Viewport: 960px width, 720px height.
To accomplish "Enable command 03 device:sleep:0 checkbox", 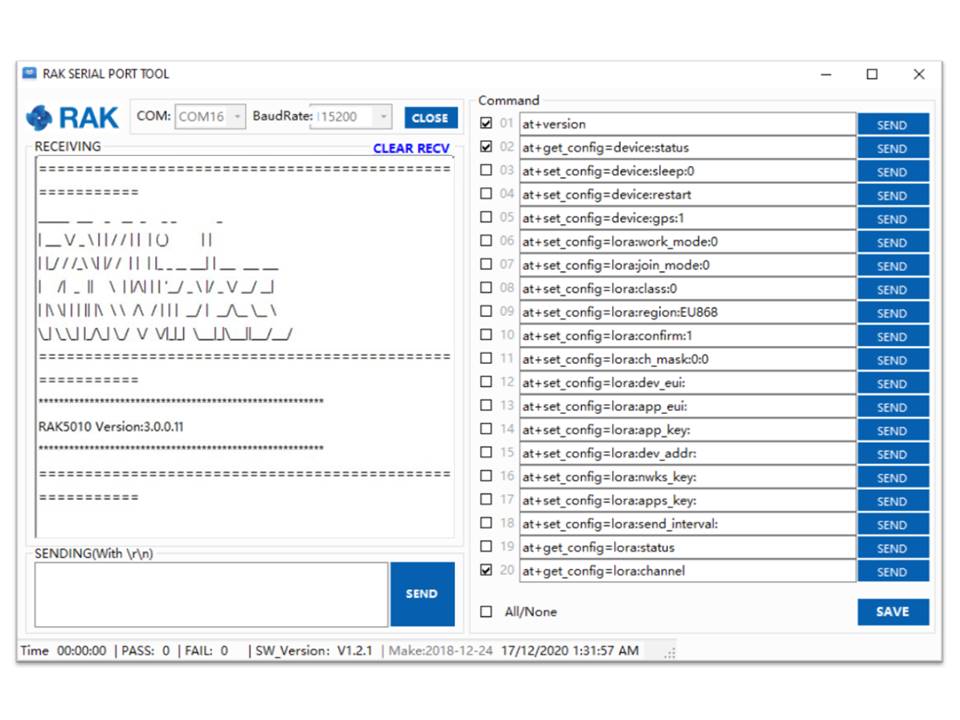I will pyautogui.click(x=486, y=170).
